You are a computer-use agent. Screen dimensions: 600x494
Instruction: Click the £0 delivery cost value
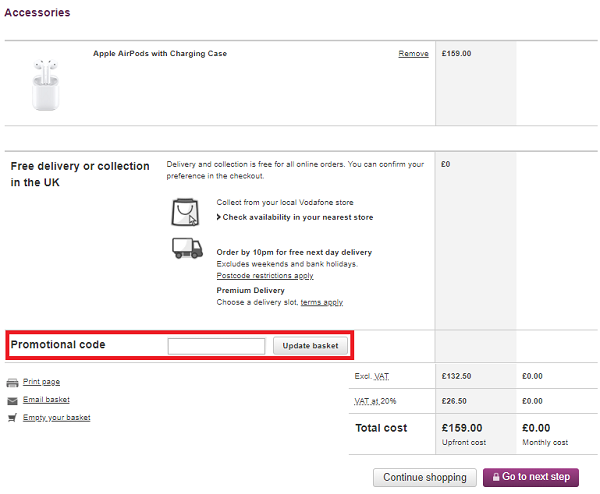(x=445, y=164)
